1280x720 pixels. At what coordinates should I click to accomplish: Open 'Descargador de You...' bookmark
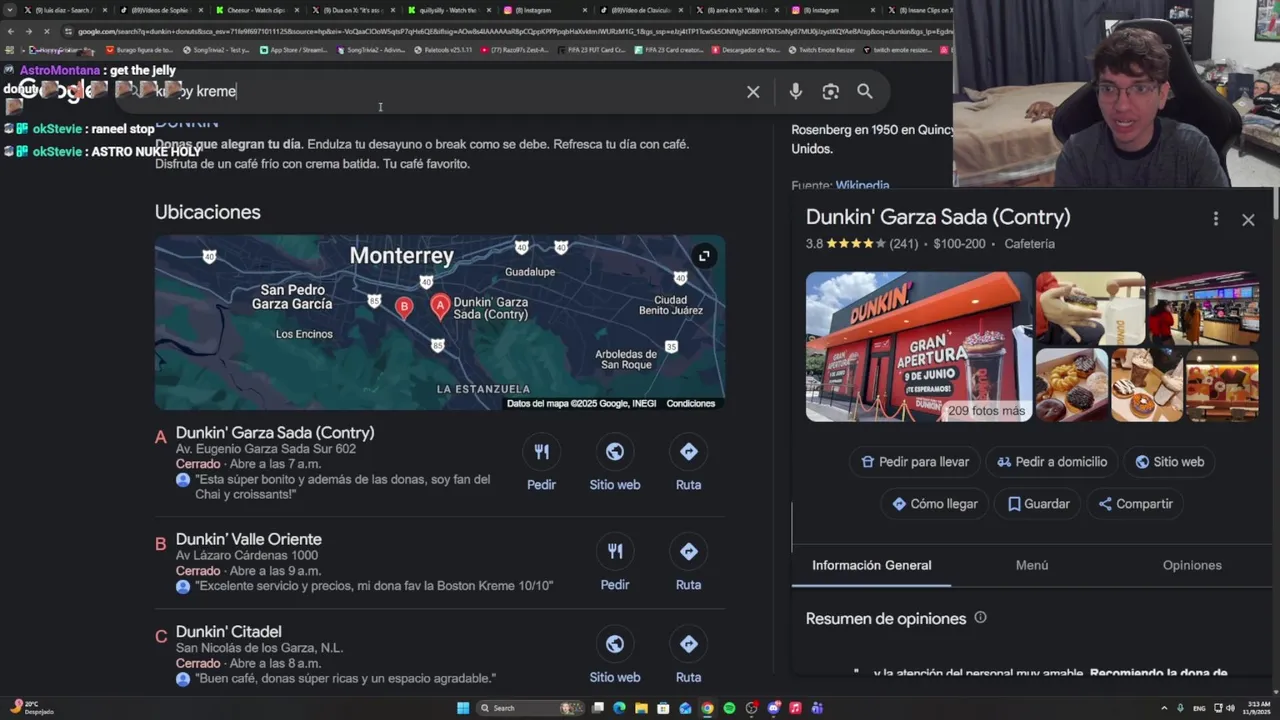(745, 50)
